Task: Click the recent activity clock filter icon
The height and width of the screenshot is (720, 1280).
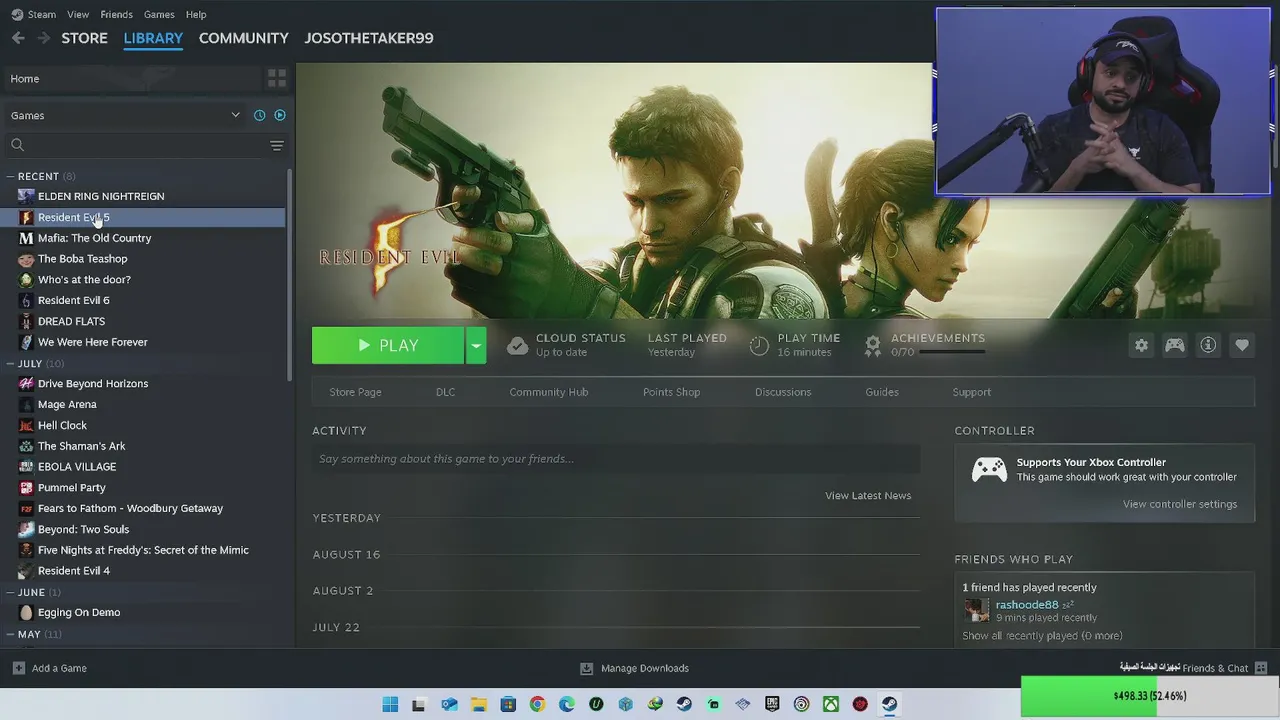Action: (x=259, y=115)
